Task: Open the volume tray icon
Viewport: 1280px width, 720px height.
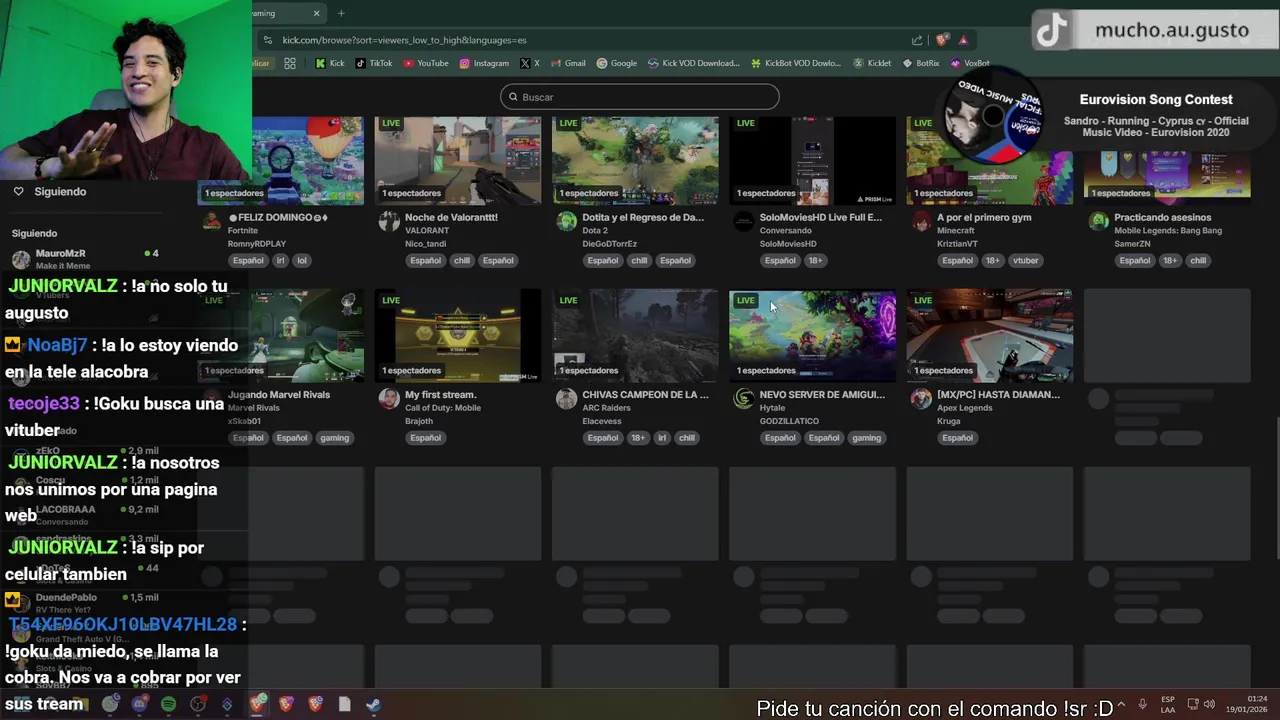Action: point(1209,704)
